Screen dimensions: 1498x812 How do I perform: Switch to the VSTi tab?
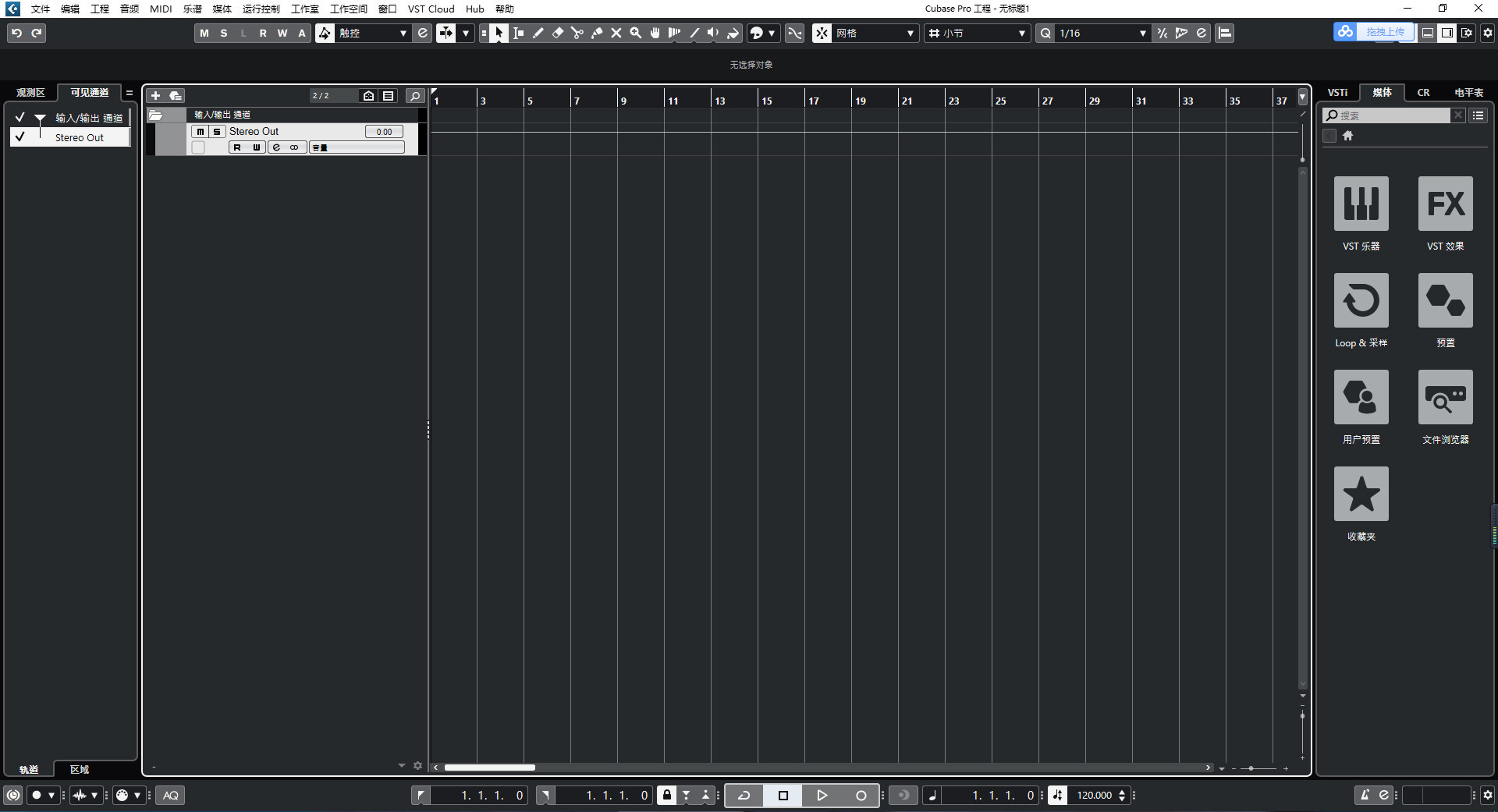coord(1338,93)
